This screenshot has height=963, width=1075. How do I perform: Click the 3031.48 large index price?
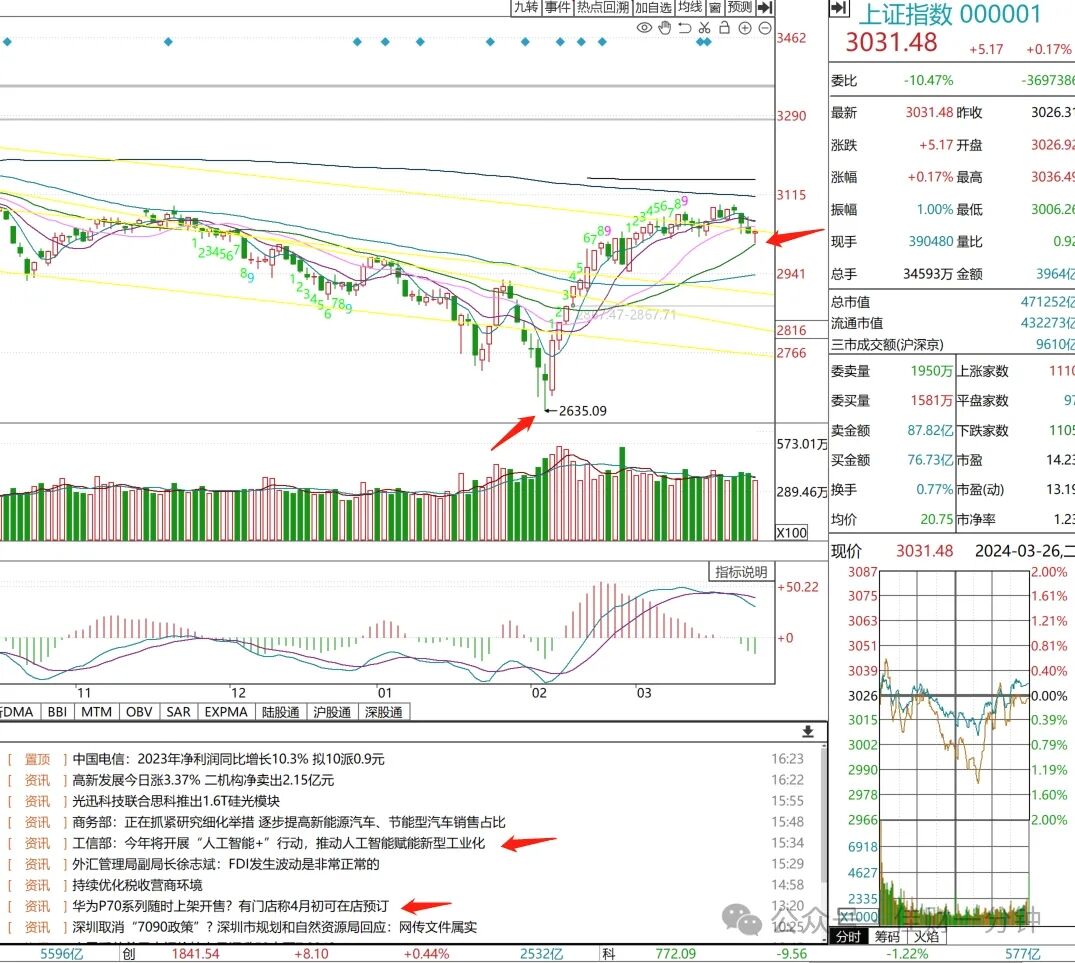click(891, 42)
